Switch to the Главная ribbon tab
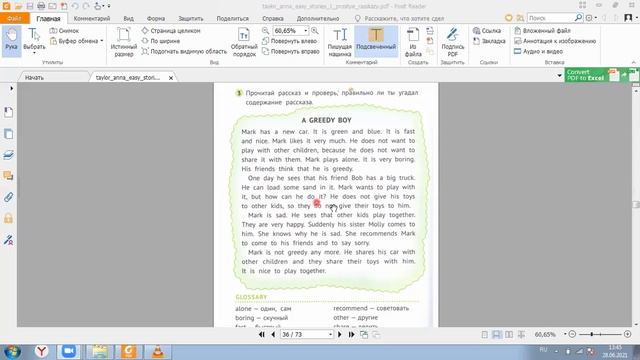Viewport: 640px width, 360px height. coord(48,18)
